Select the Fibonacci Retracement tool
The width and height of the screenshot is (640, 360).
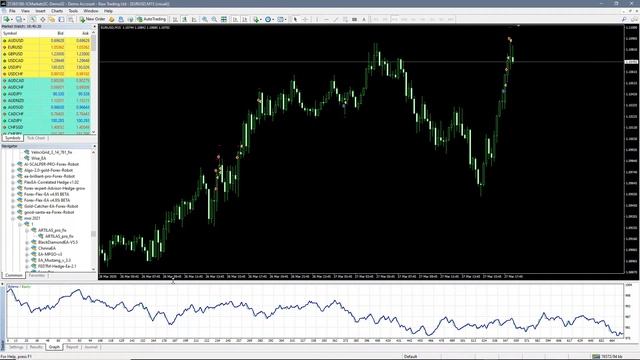[x=354, y=19]
